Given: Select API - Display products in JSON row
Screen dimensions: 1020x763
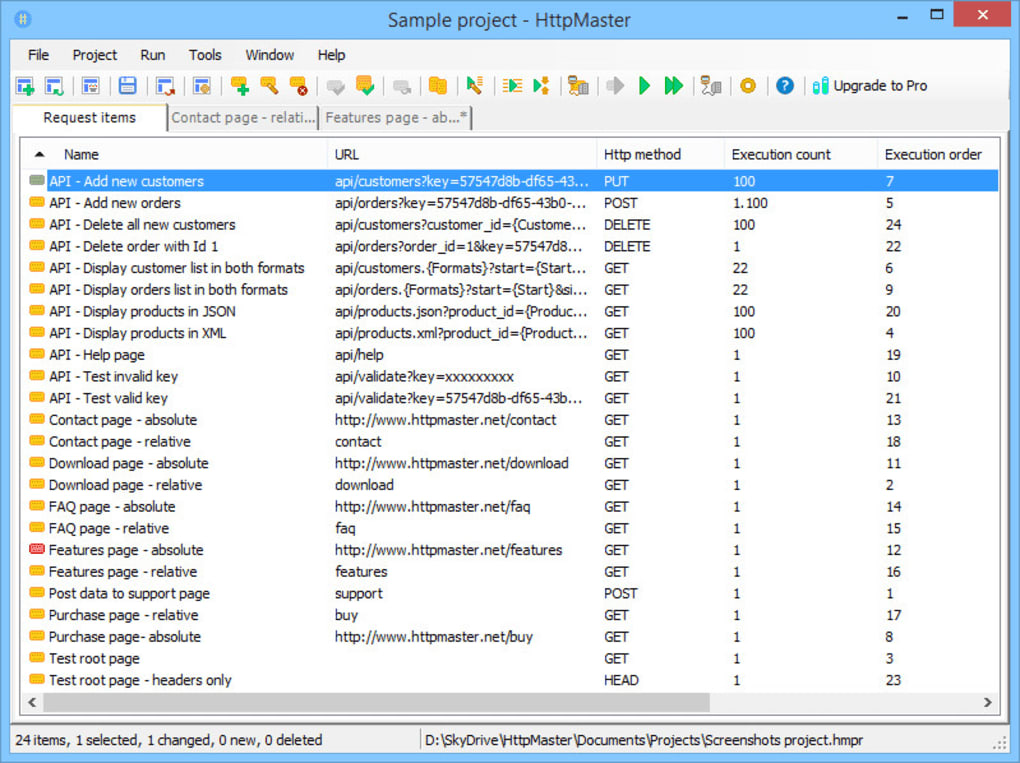Looking at the screenshot, I should point(511,312).
